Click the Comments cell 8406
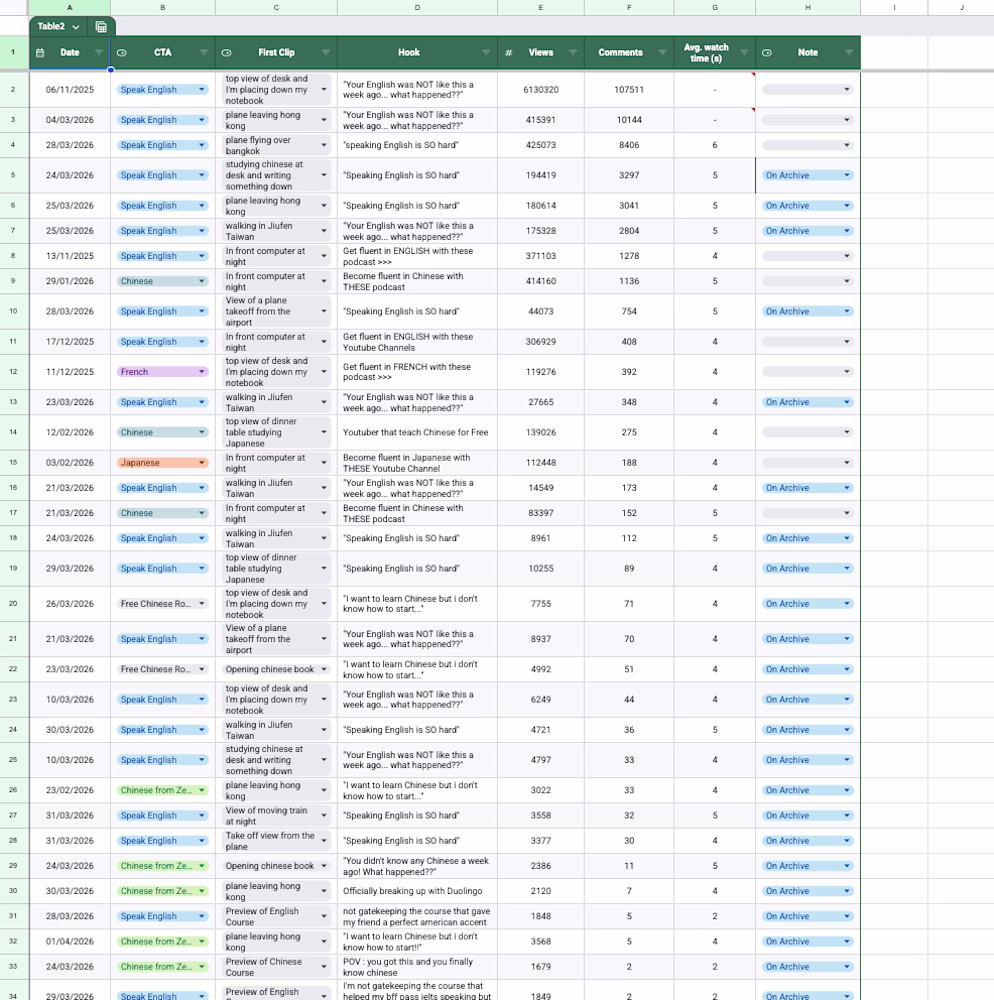The height and width of the screenshot is (1000, 994). 629,145
